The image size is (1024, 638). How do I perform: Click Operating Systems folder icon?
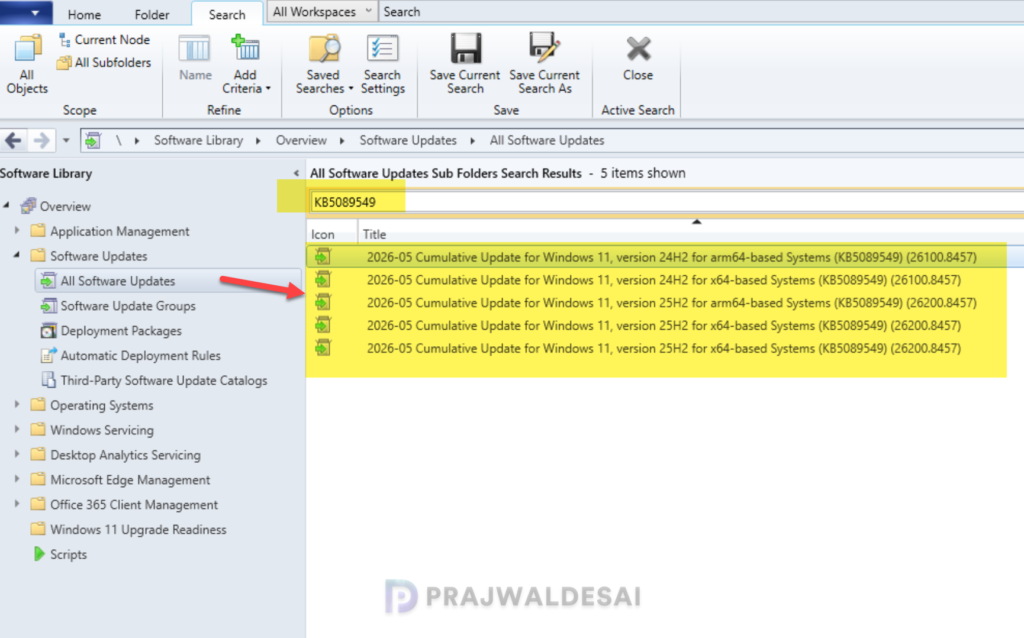39,405
